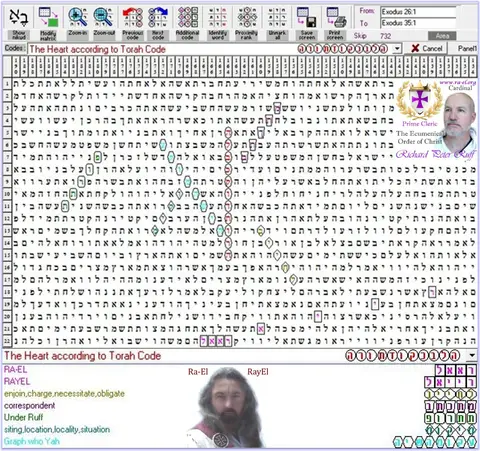480x451 pixels.
Task: Click the RayEl caption beside the lower photo
Action: (x=258, y=372)
